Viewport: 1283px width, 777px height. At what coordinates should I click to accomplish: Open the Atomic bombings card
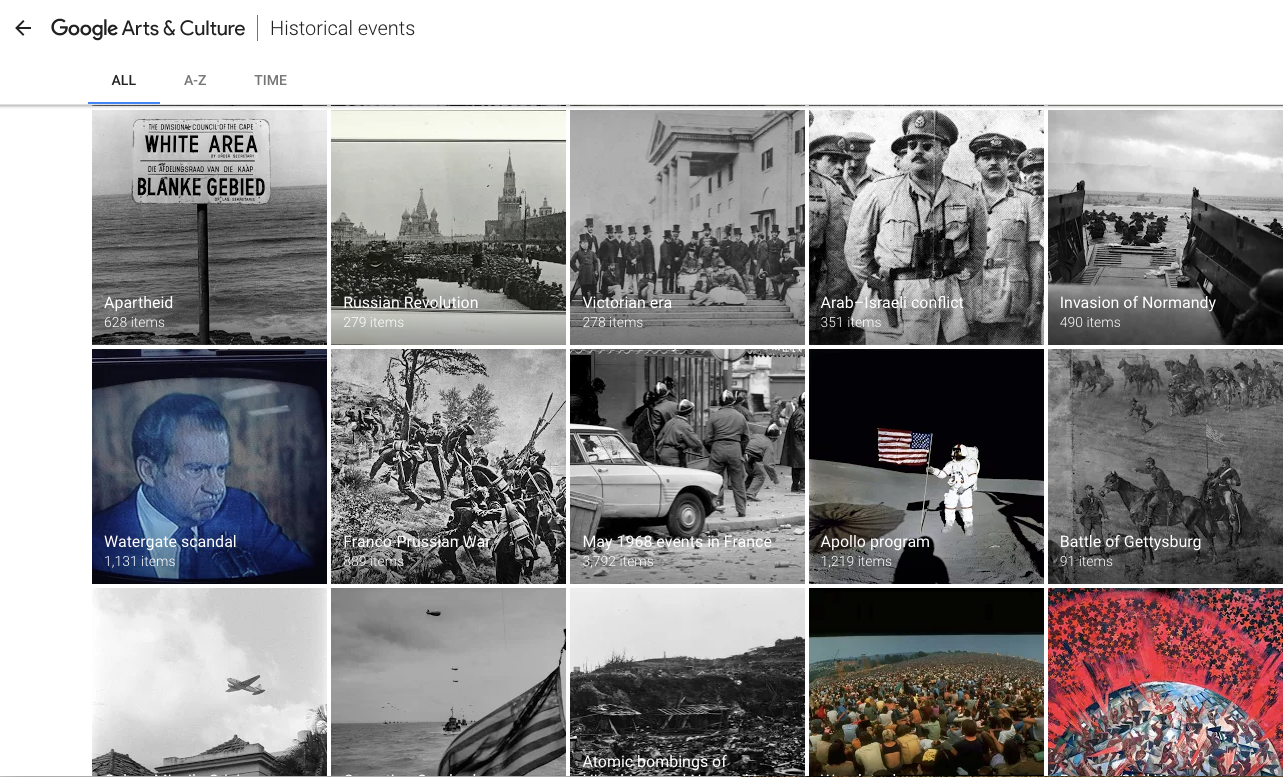coord(687,682)
